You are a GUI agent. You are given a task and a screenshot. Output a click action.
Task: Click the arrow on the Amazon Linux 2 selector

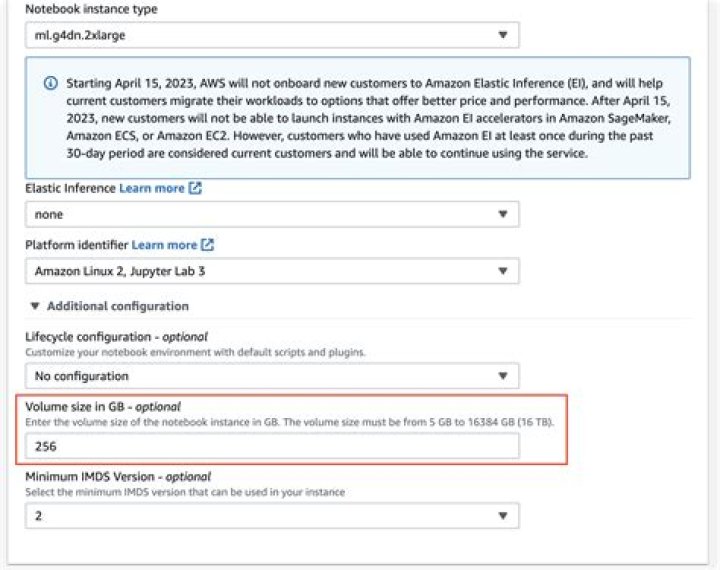tap(501, 271)
